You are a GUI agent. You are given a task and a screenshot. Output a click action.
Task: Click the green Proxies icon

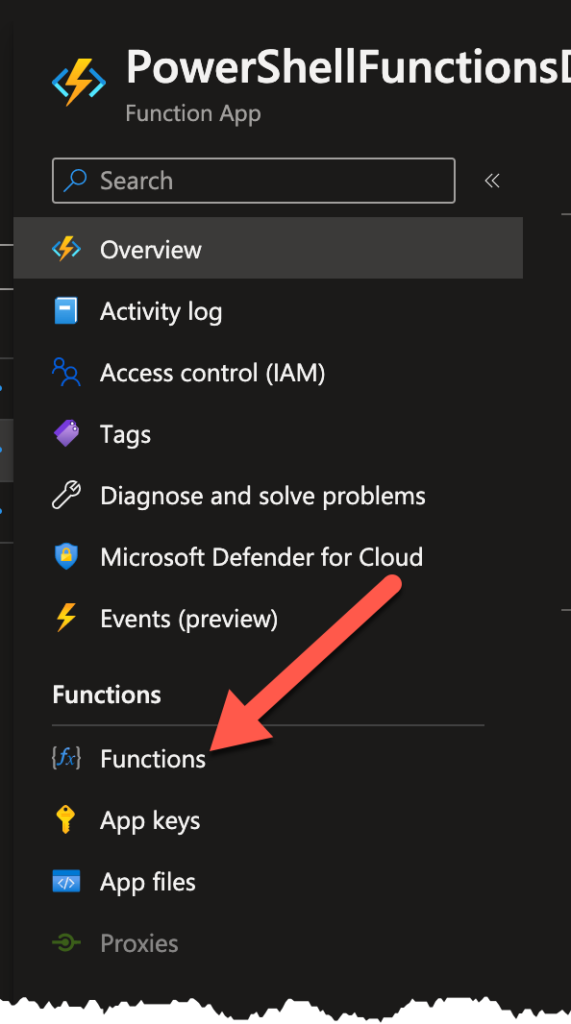pos(66,943)
